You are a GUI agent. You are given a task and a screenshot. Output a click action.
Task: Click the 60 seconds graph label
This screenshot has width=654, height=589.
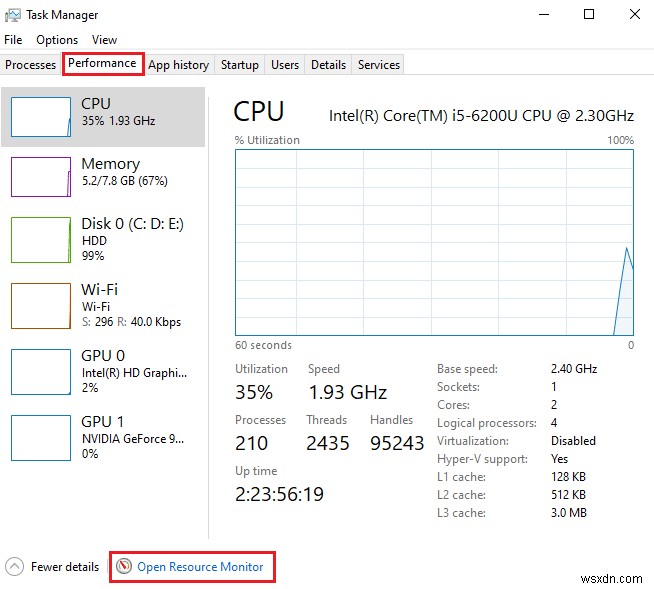click(263, 345)
